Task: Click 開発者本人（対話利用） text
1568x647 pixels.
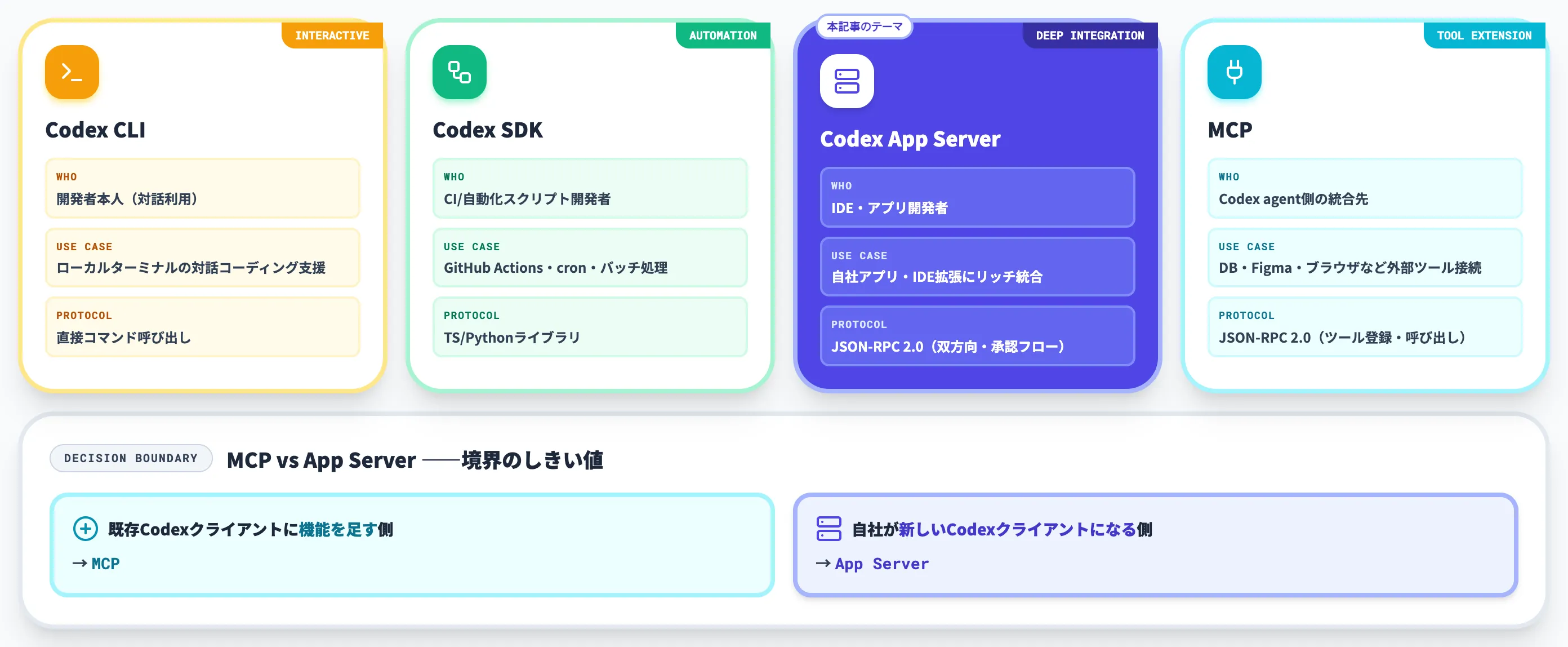Action: tap(127, 199)
